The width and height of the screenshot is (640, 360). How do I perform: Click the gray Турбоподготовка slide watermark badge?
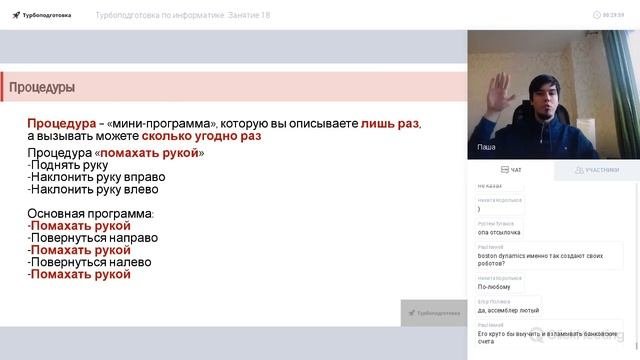coord(434,313)
